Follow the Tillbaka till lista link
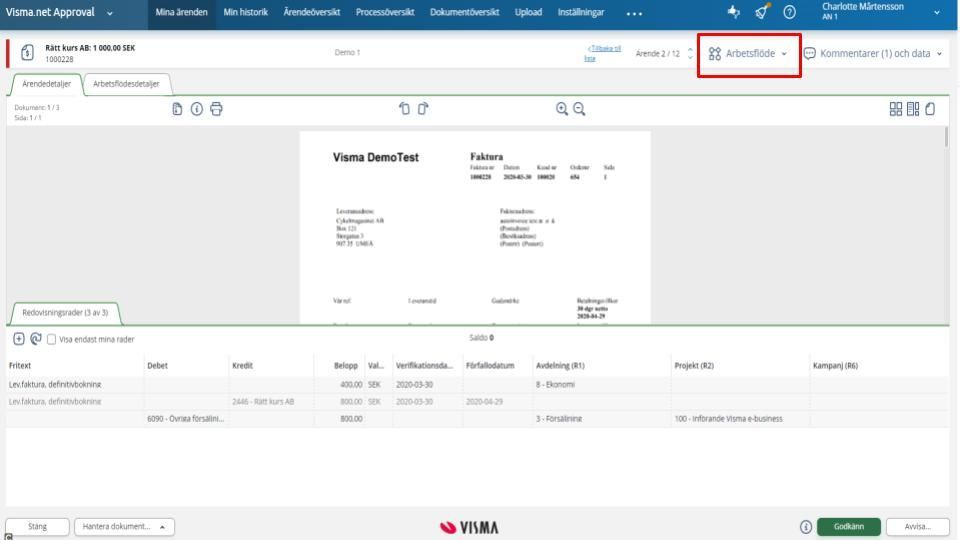 [602, 53]
